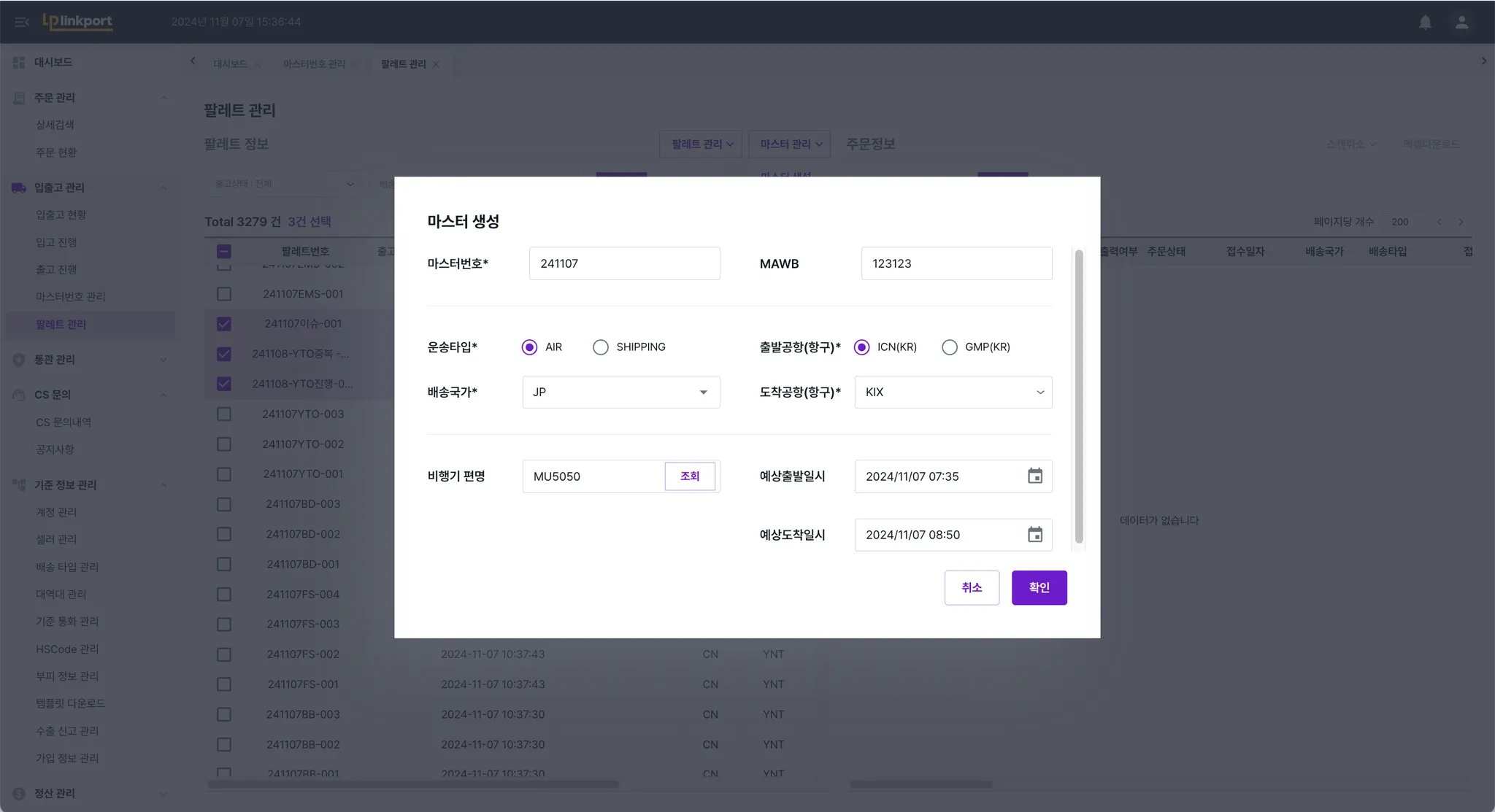Click the 조회 flight lookup button

click(689, 476)
